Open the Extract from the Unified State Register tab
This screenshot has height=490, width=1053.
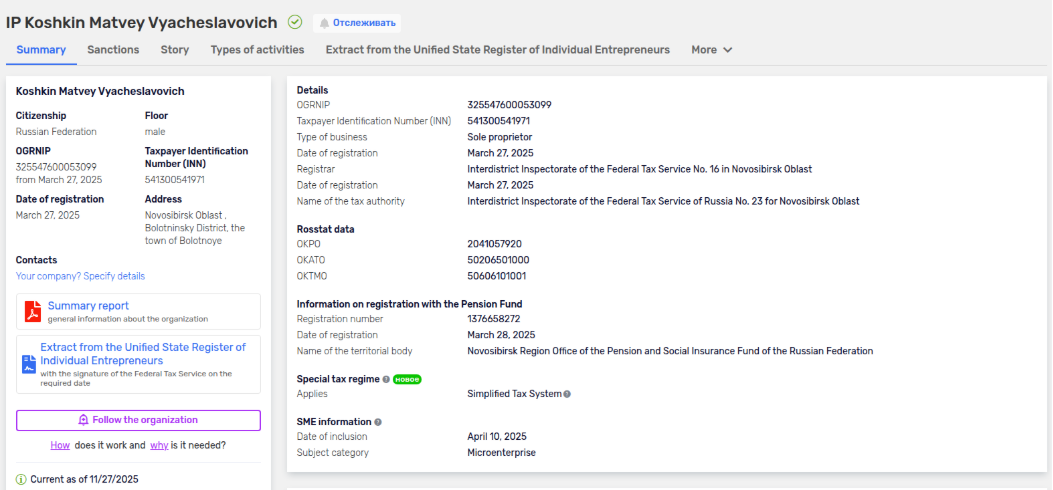(497, 50)
